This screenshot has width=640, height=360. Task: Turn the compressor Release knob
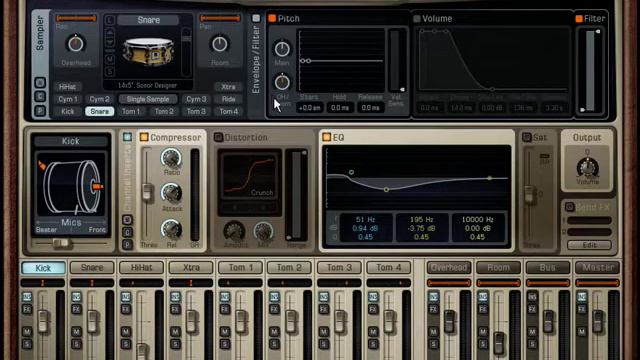click(x=171, y=229)
